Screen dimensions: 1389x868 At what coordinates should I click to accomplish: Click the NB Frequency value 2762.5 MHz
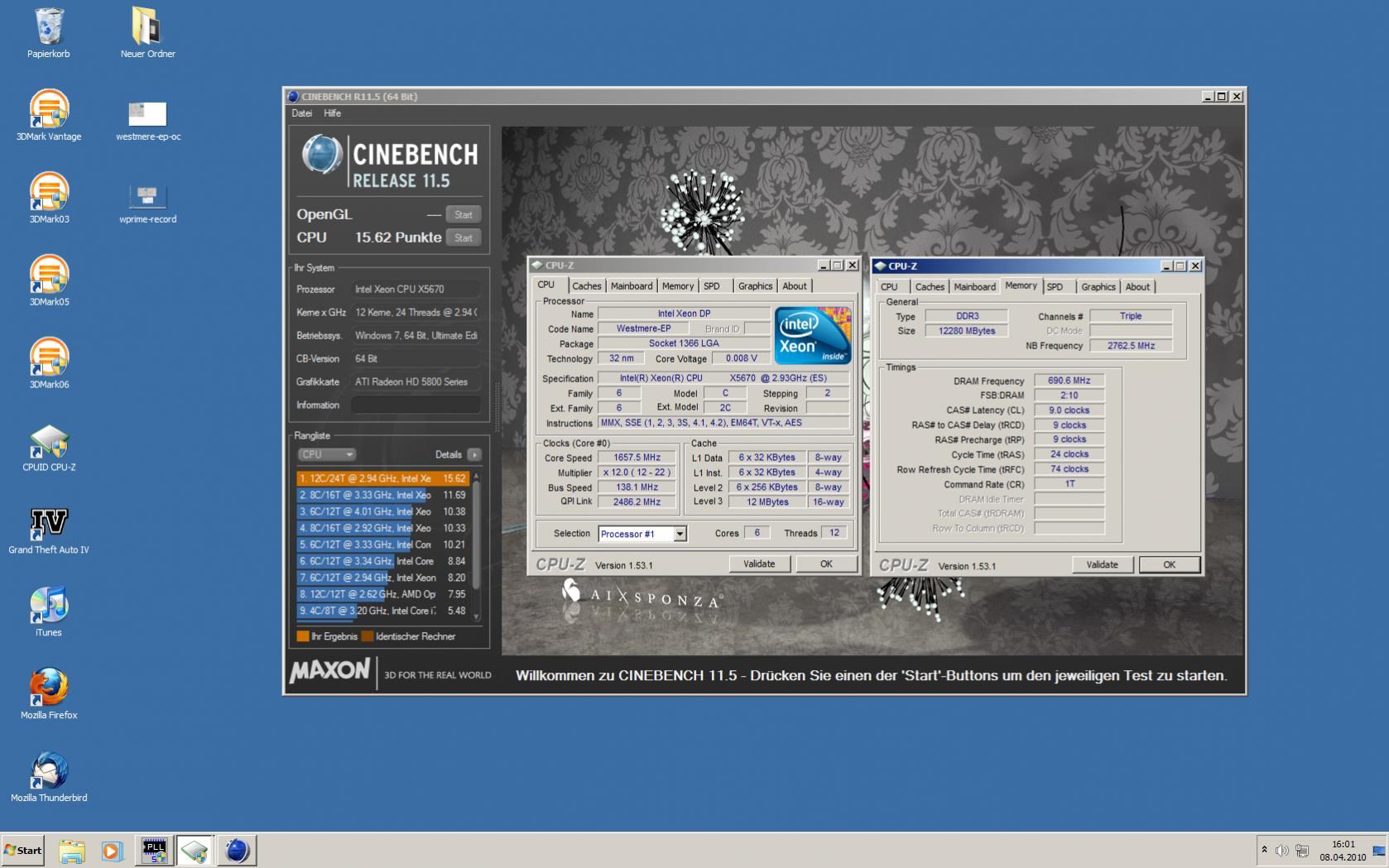1131,346
